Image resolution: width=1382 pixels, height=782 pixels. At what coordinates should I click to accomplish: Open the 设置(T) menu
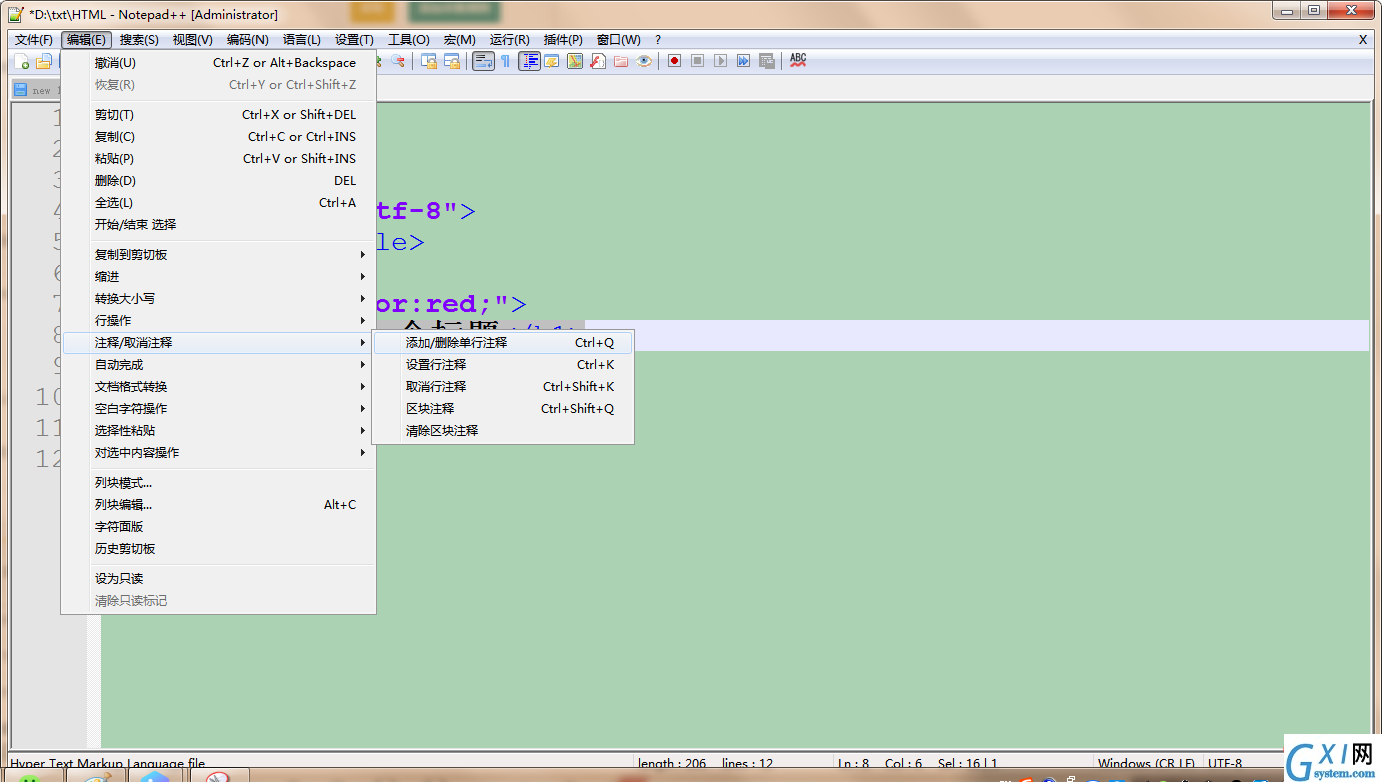(354, 40)
